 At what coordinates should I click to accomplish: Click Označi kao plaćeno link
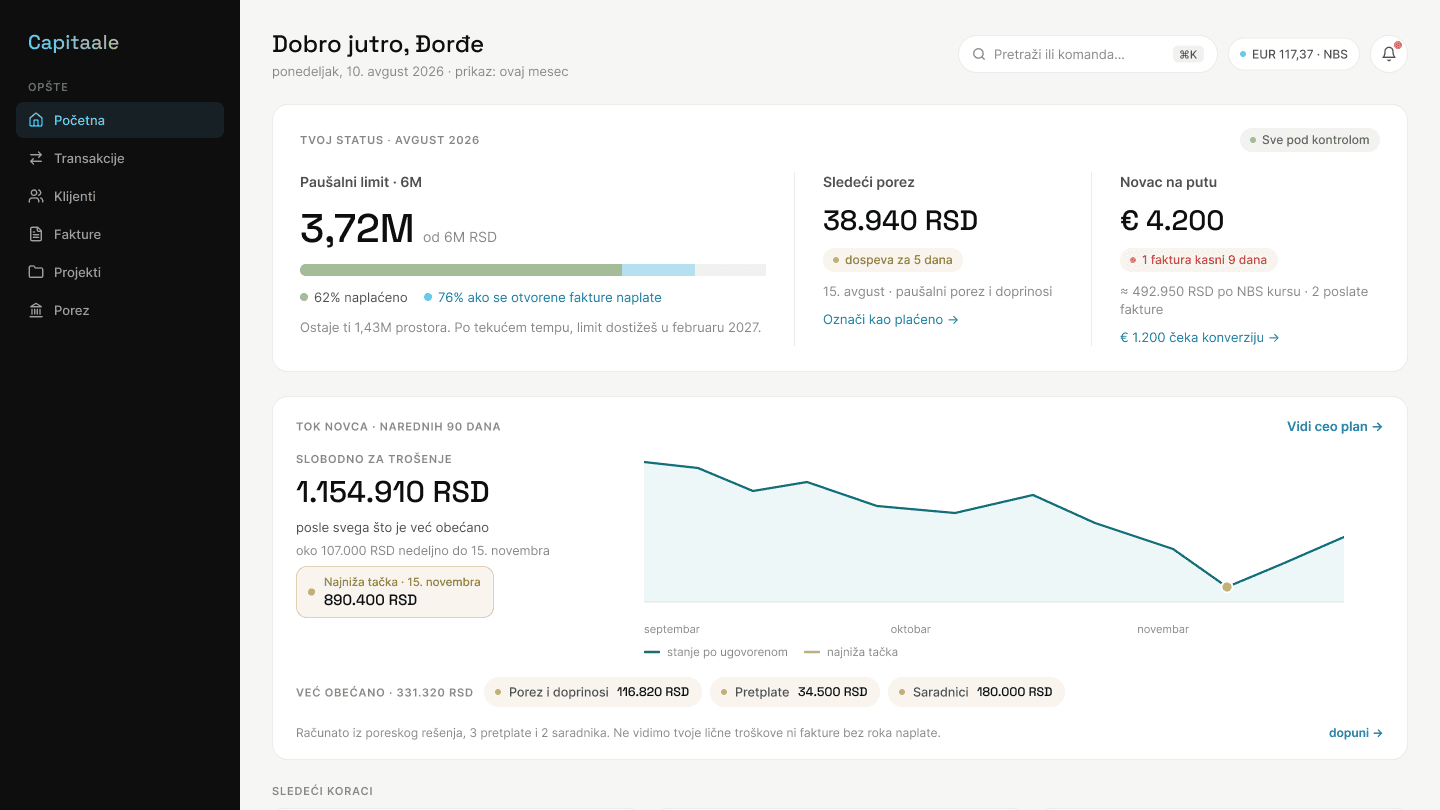coord(891,320)
